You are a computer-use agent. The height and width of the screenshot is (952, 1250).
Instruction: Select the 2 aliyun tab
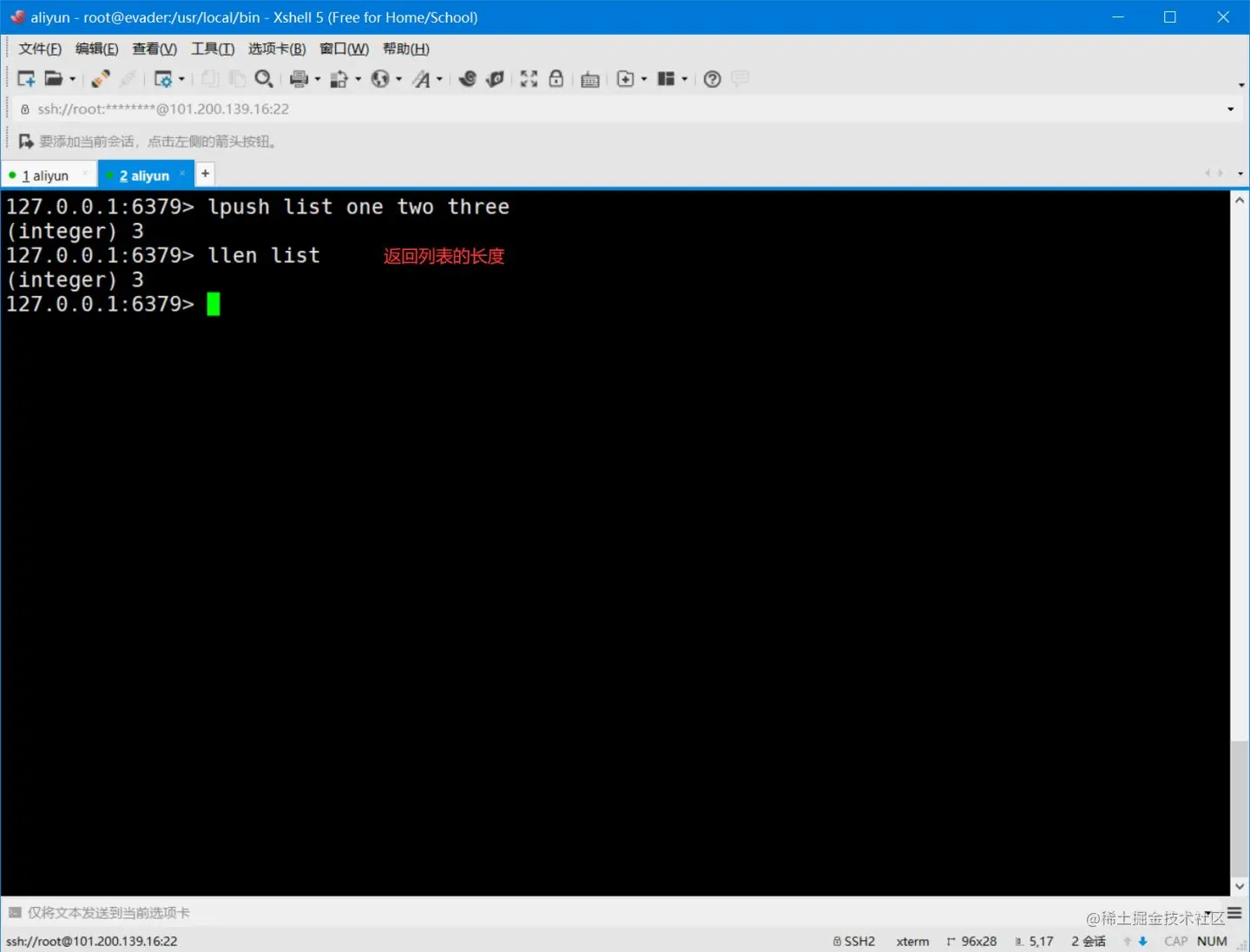(x=144, y=175)
